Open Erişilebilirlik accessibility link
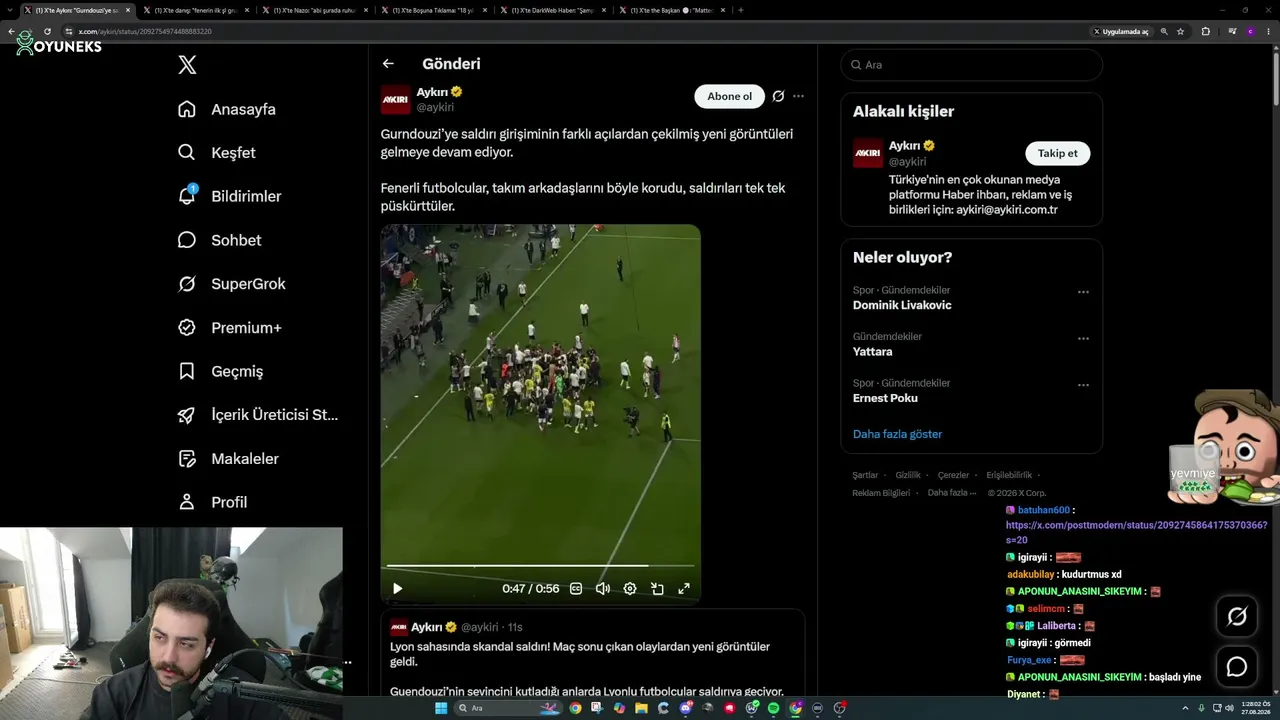 tap(1009, 475)
